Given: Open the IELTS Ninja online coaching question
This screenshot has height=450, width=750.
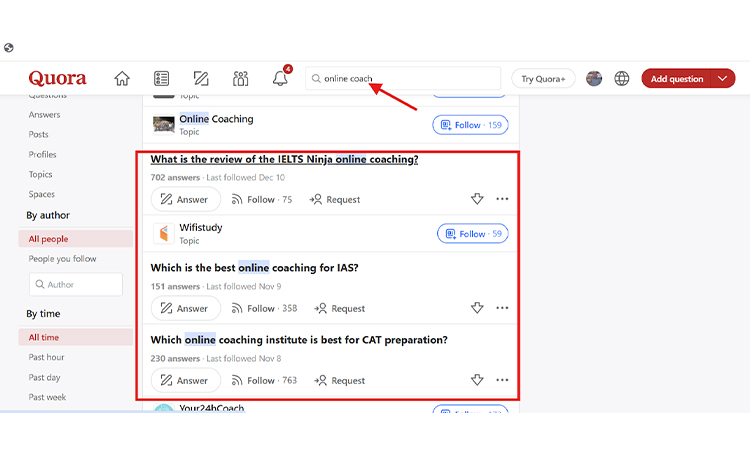Looking at the screenshot, I should [x=284, y=159].
